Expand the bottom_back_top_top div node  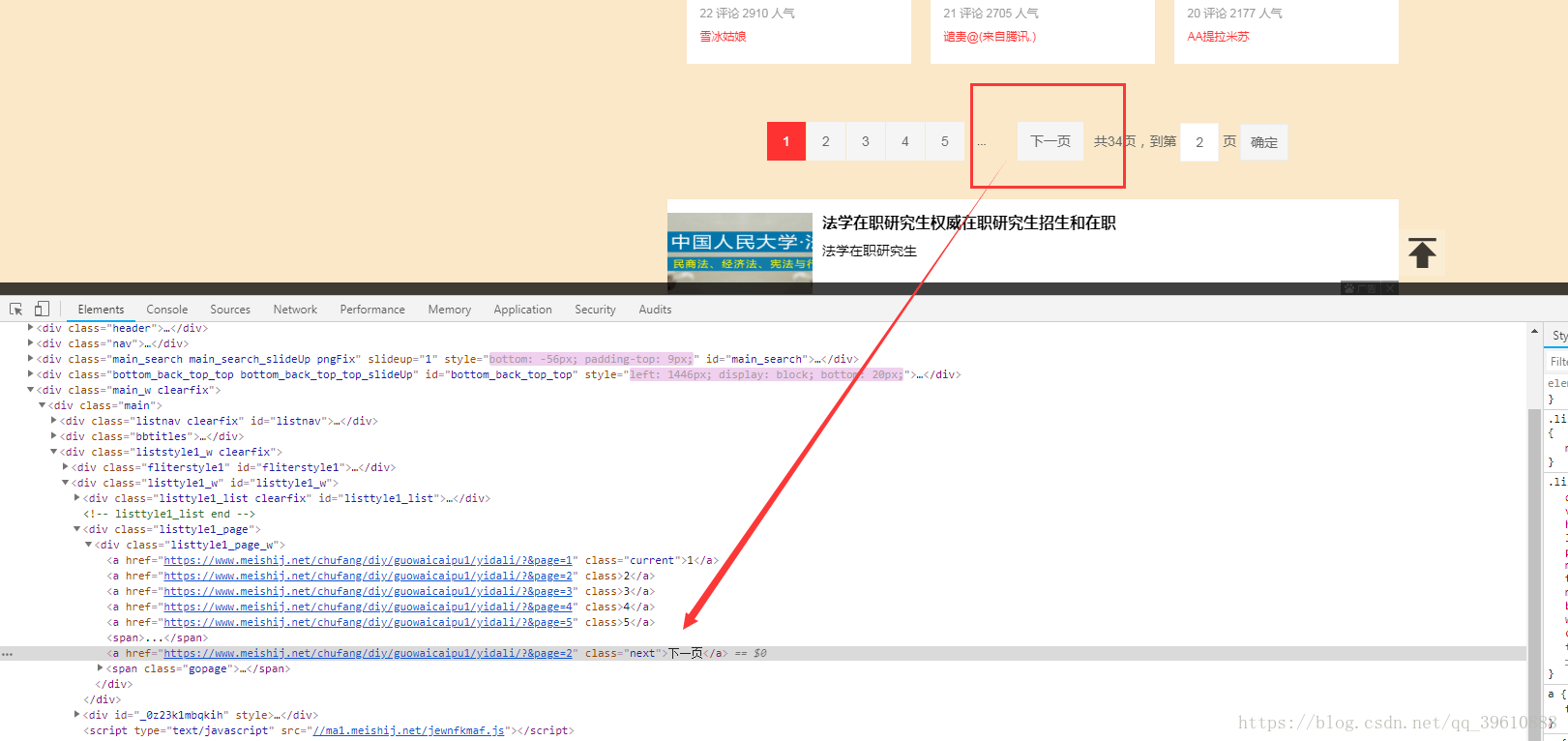point(31,374)
